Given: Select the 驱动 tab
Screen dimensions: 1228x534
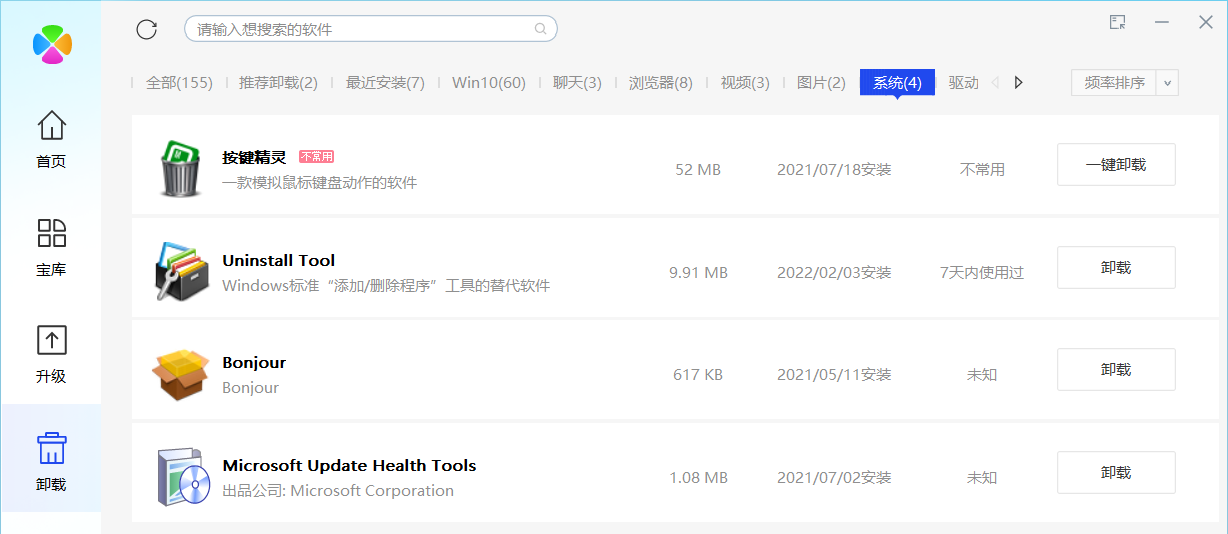Looking at the screenshot, I should click(964, 83).
